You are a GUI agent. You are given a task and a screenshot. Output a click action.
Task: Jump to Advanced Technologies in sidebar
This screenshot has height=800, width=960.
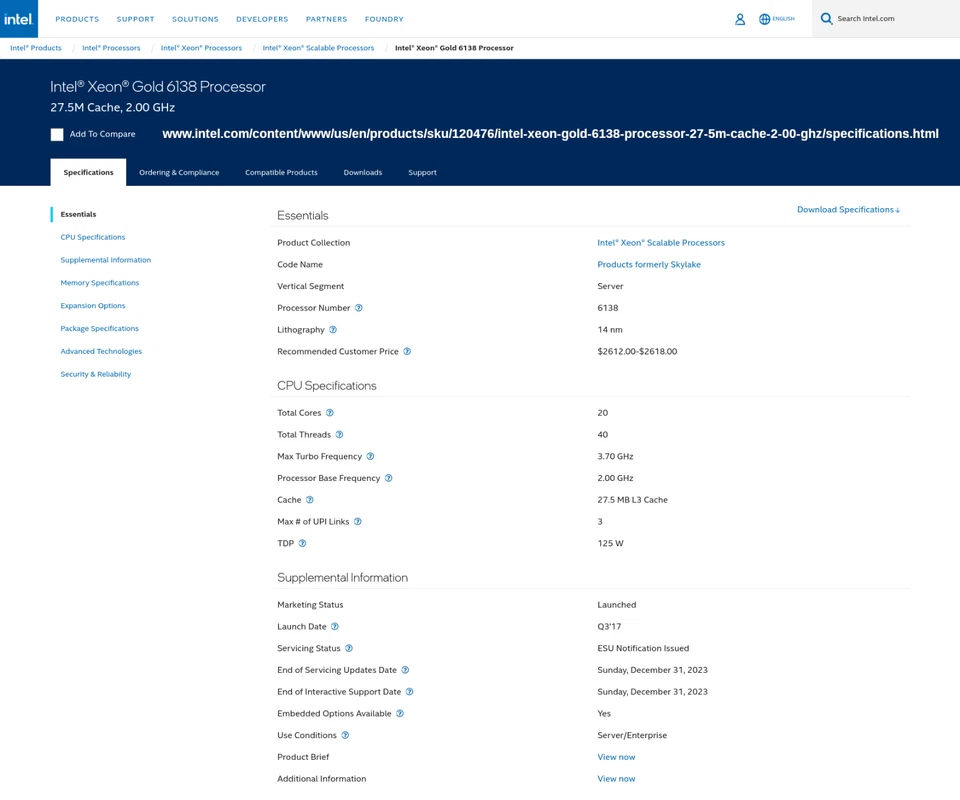click(x=101, y=351)
